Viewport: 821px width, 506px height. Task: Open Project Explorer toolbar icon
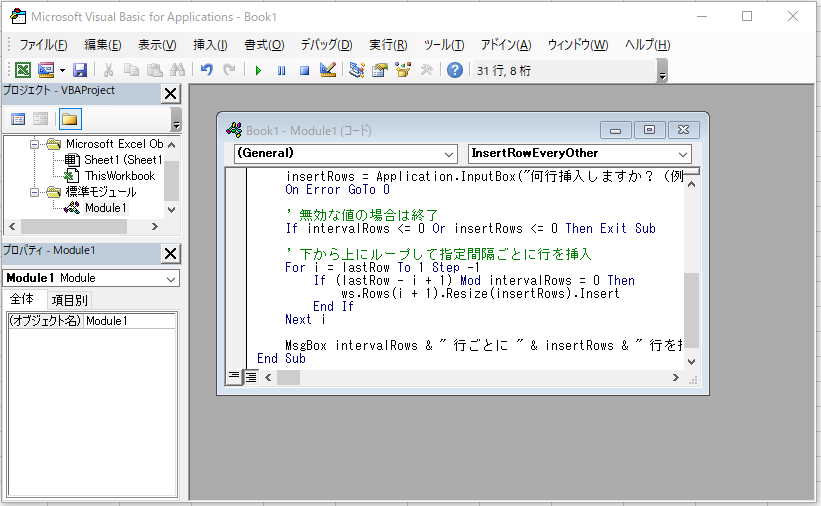click(357, 70)
